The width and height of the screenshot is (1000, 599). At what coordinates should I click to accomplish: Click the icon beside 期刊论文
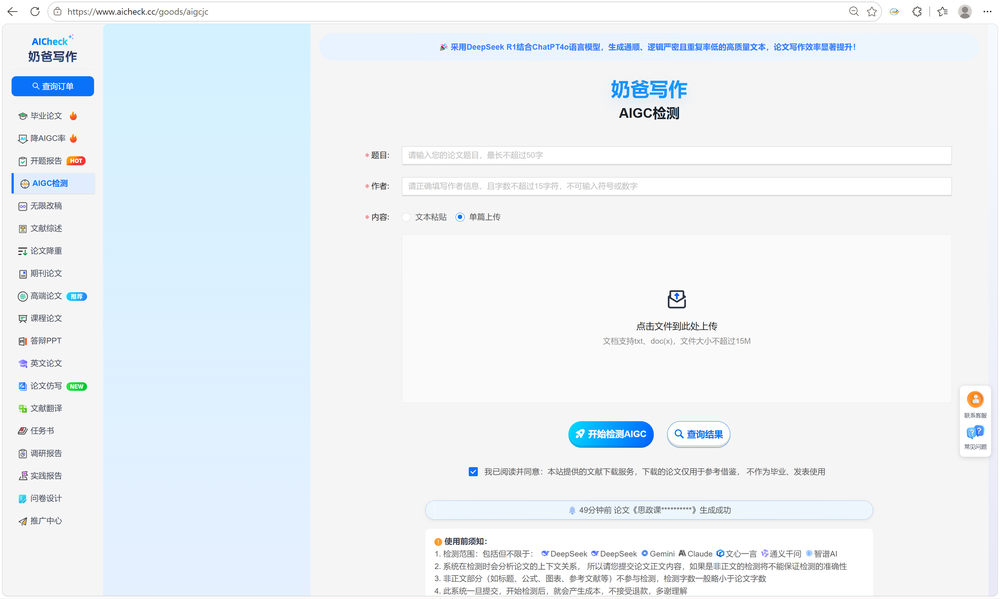(23, 274)
